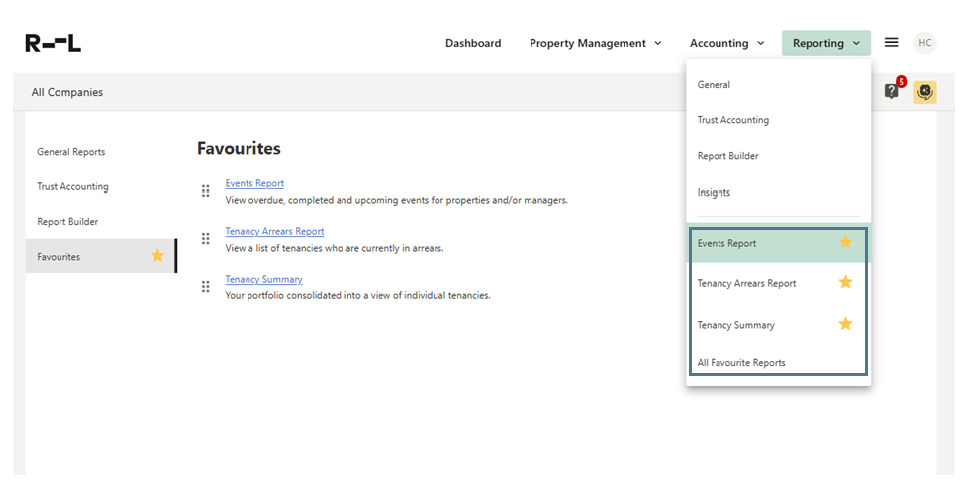The width and height of the screenshot is (970, 496).
Task: Collapse the Reporting dropdown menu
Action: pos(826,43)
